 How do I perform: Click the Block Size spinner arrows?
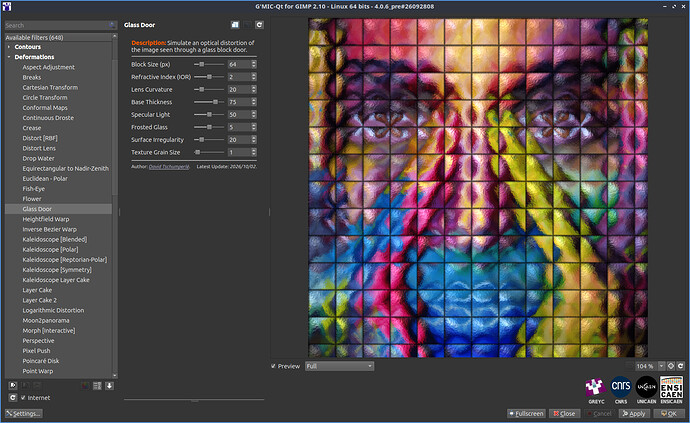point(254,64)
